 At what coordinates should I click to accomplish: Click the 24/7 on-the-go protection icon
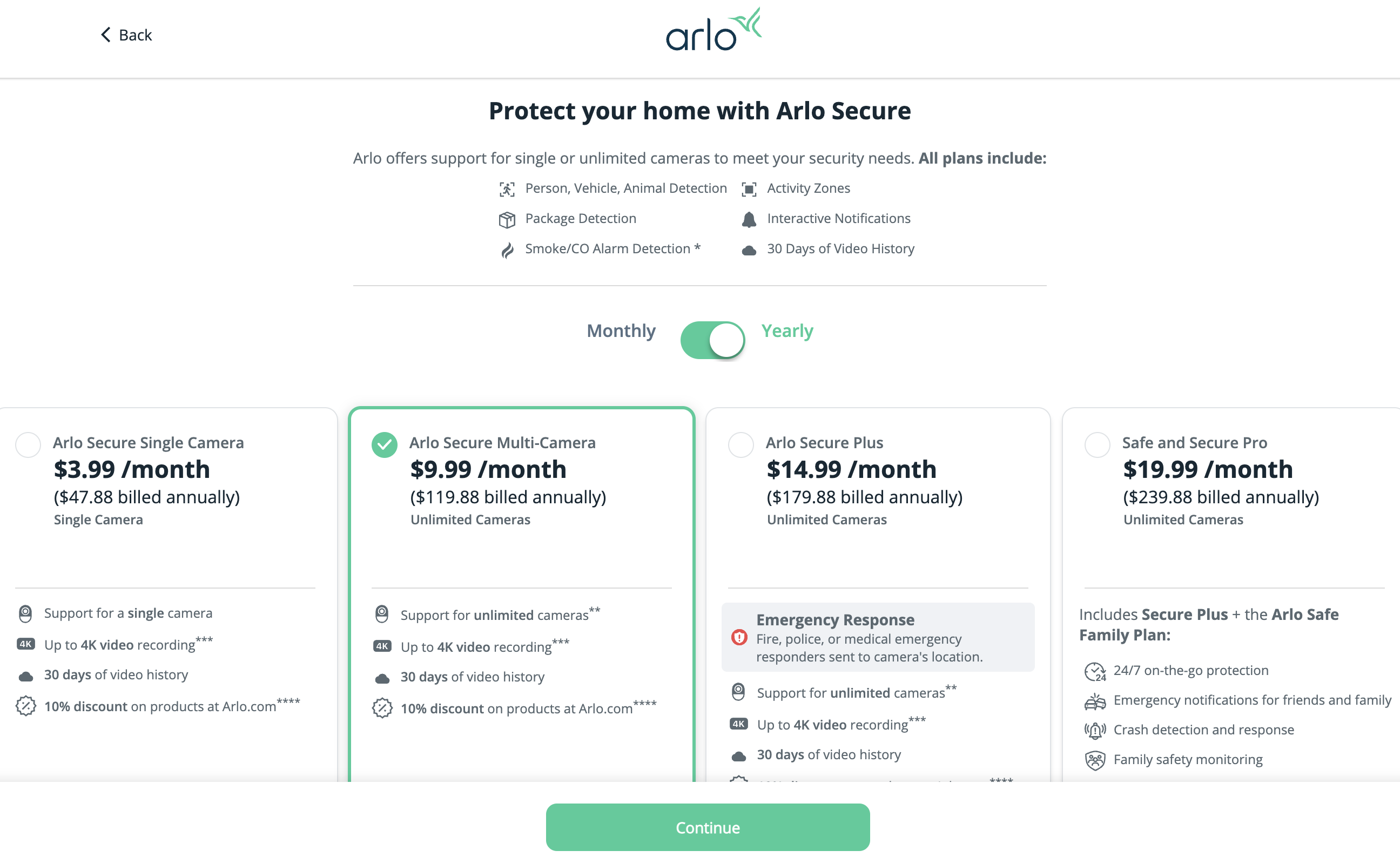[1095, 671]
